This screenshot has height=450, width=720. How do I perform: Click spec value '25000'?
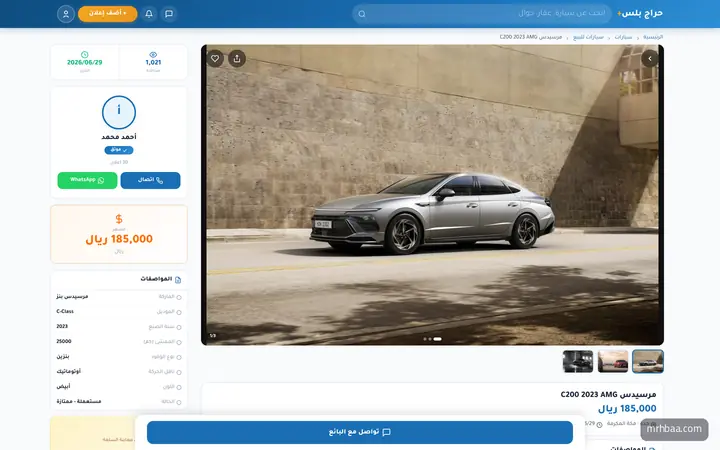point(64,341)
